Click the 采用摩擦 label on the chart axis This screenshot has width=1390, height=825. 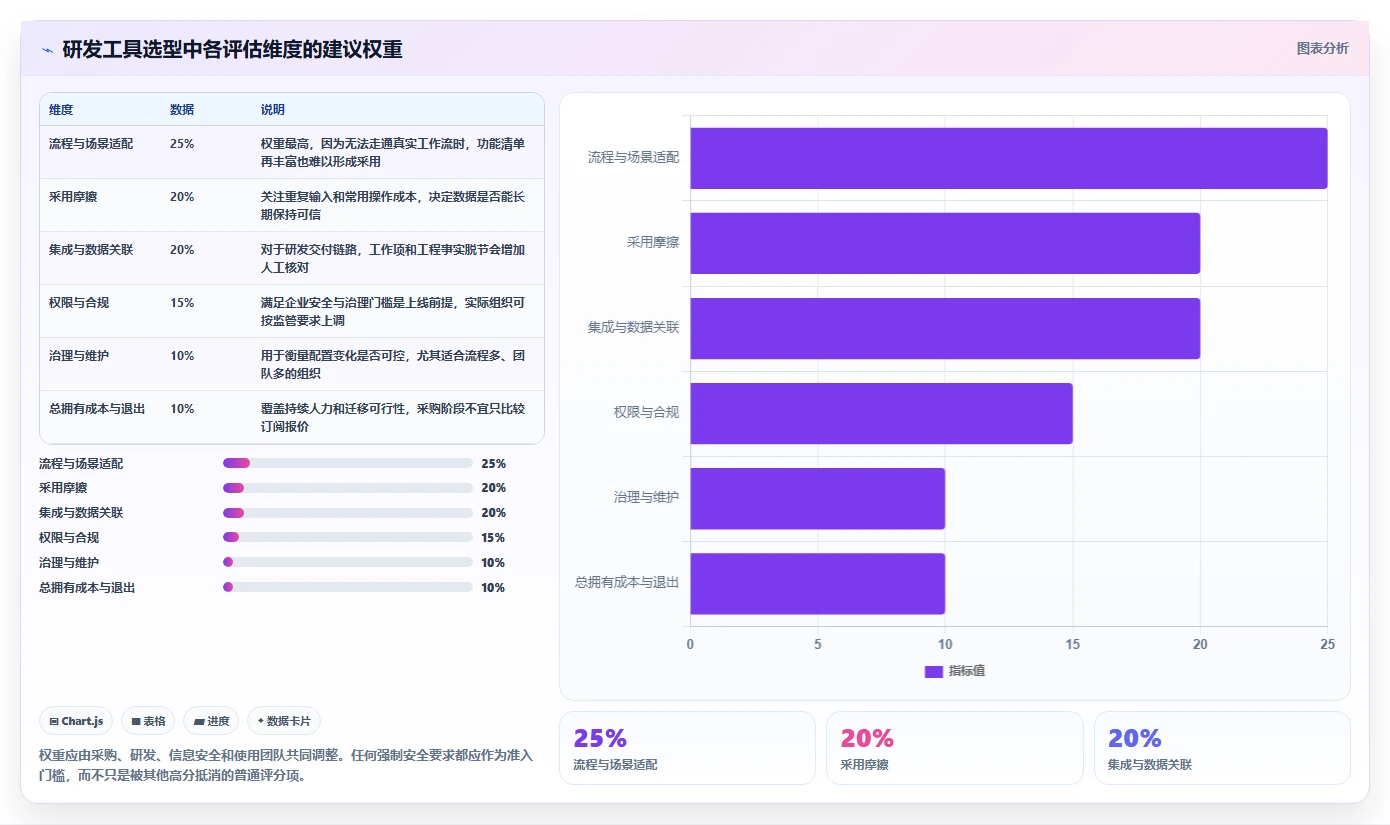tap(653, 241)
